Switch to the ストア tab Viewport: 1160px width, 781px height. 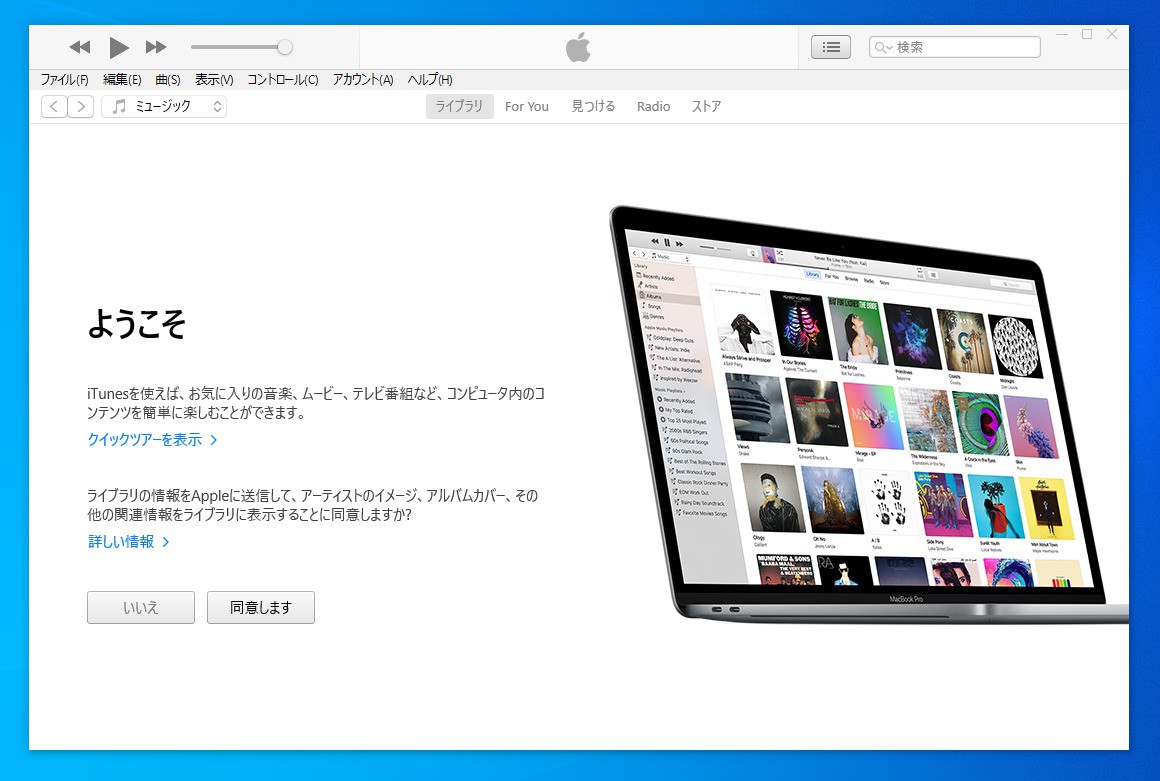(707, 106)
